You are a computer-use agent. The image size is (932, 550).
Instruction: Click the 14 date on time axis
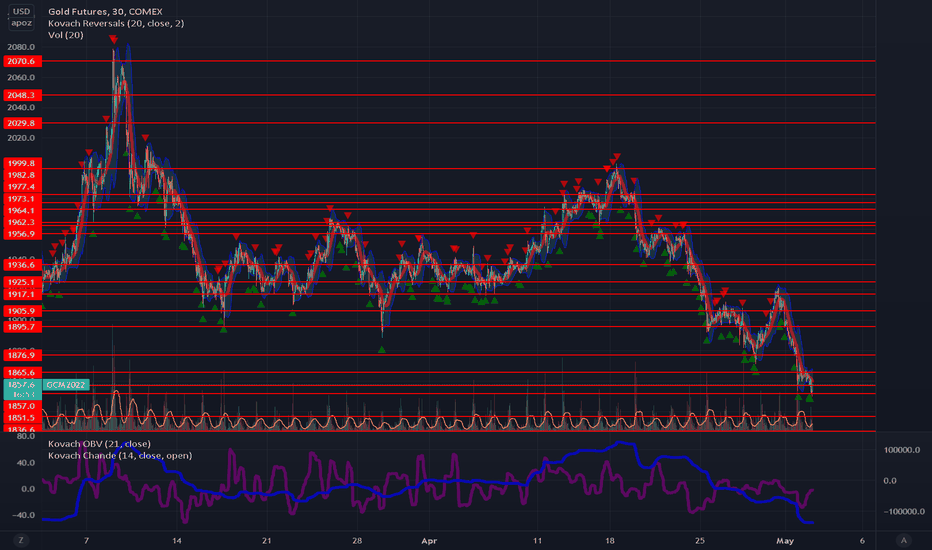(177, 540)
